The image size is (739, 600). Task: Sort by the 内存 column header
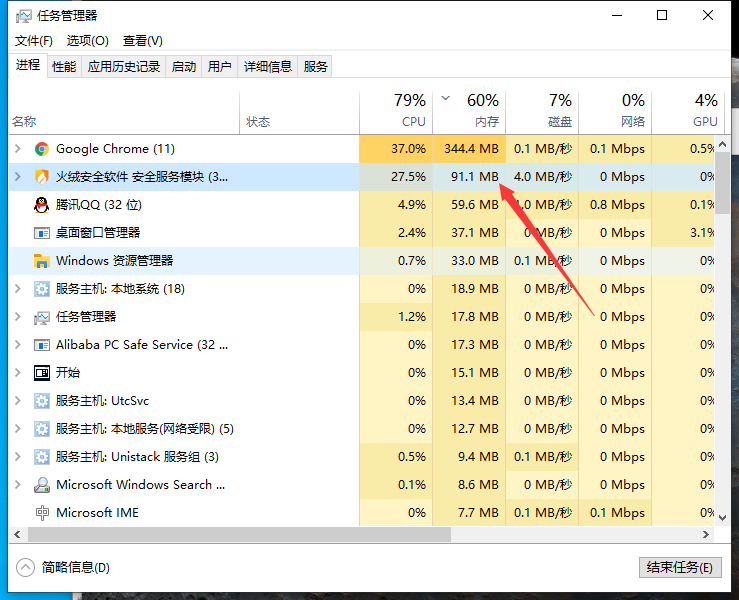point(469,113)
